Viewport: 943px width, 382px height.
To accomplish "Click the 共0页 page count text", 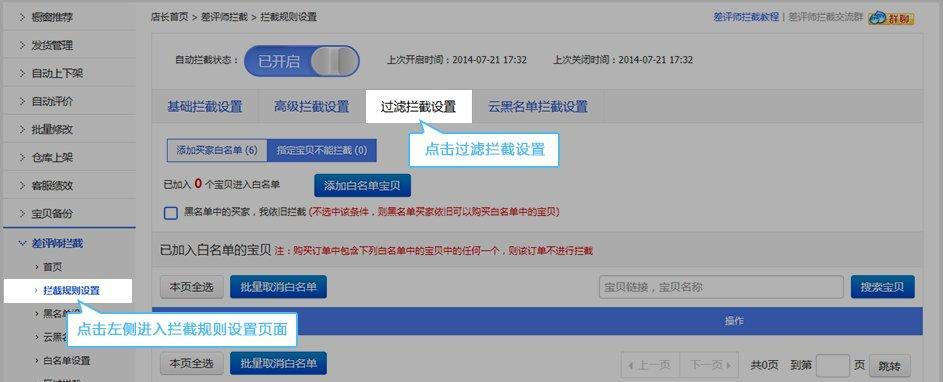I will click(x=764, y=365).
